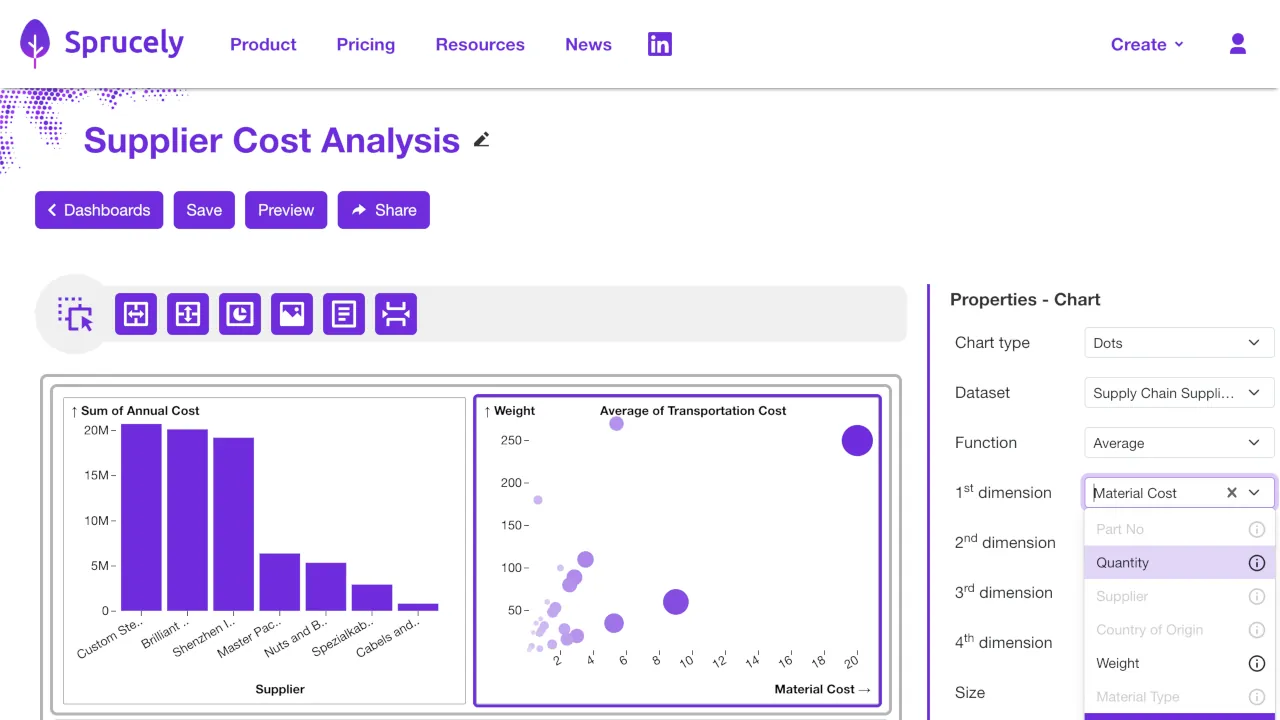Click the horizontal resize toolbar icon
The width and height of the screenshot is (1280, 720).
tap(135, 313)
